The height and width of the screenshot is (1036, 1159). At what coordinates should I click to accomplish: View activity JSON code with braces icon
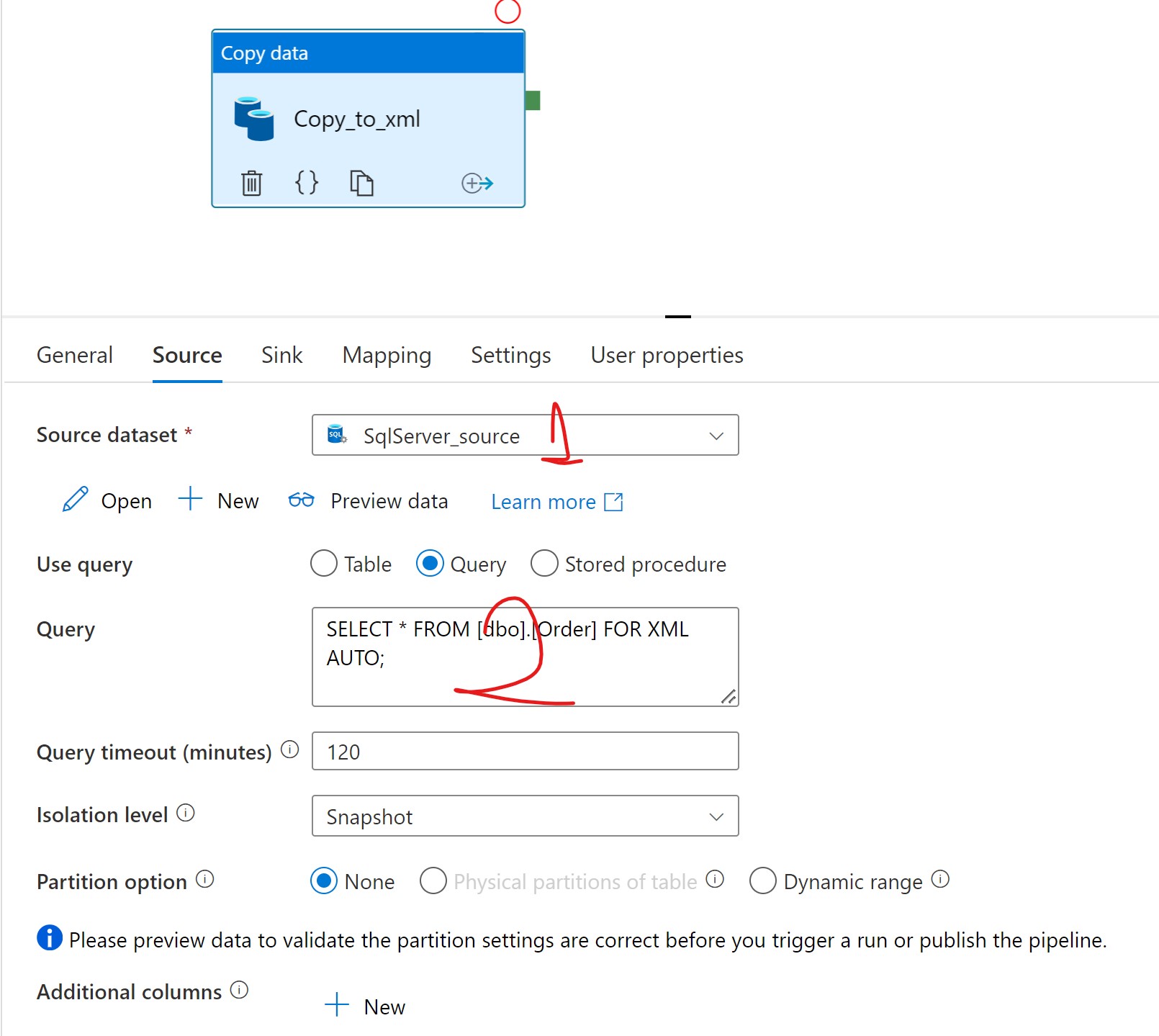coord(307,183)
